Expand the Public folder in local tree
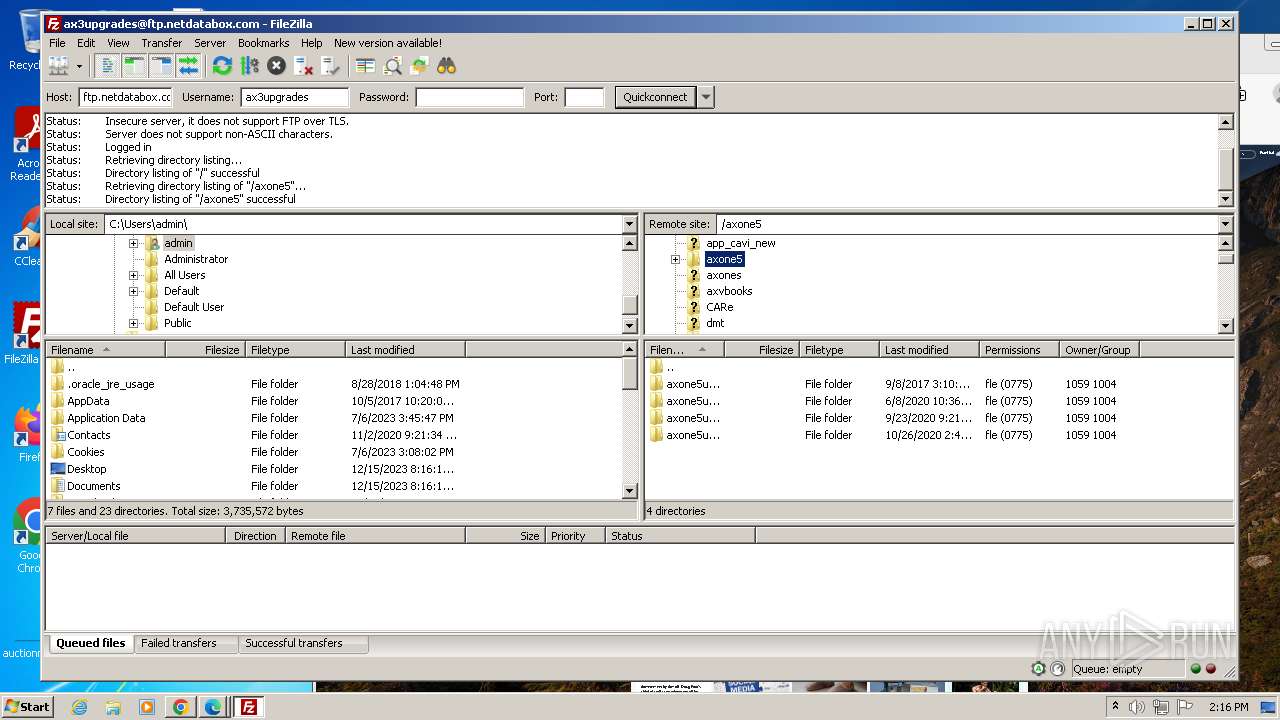Screen dimensions: 1280x720 tap(133, 323)
